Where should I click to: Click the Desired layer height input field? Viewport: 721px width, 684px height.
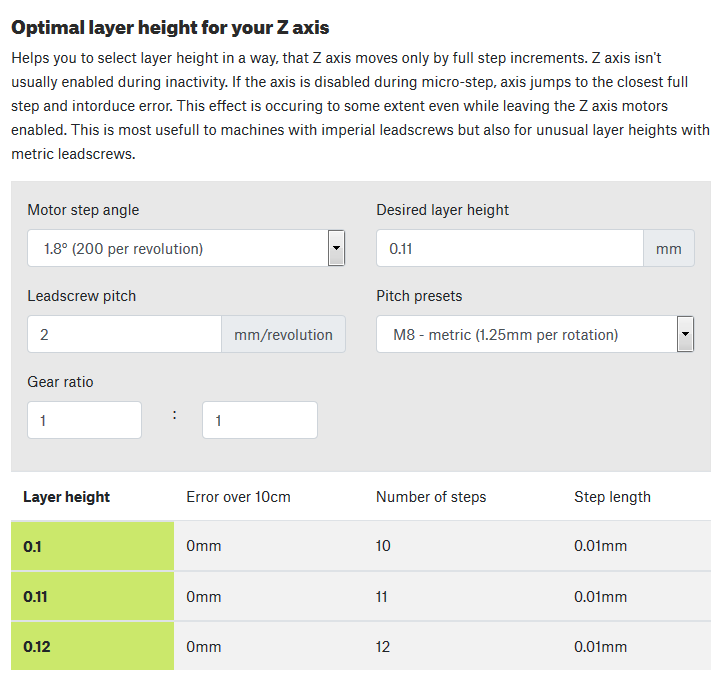point(509,248)
